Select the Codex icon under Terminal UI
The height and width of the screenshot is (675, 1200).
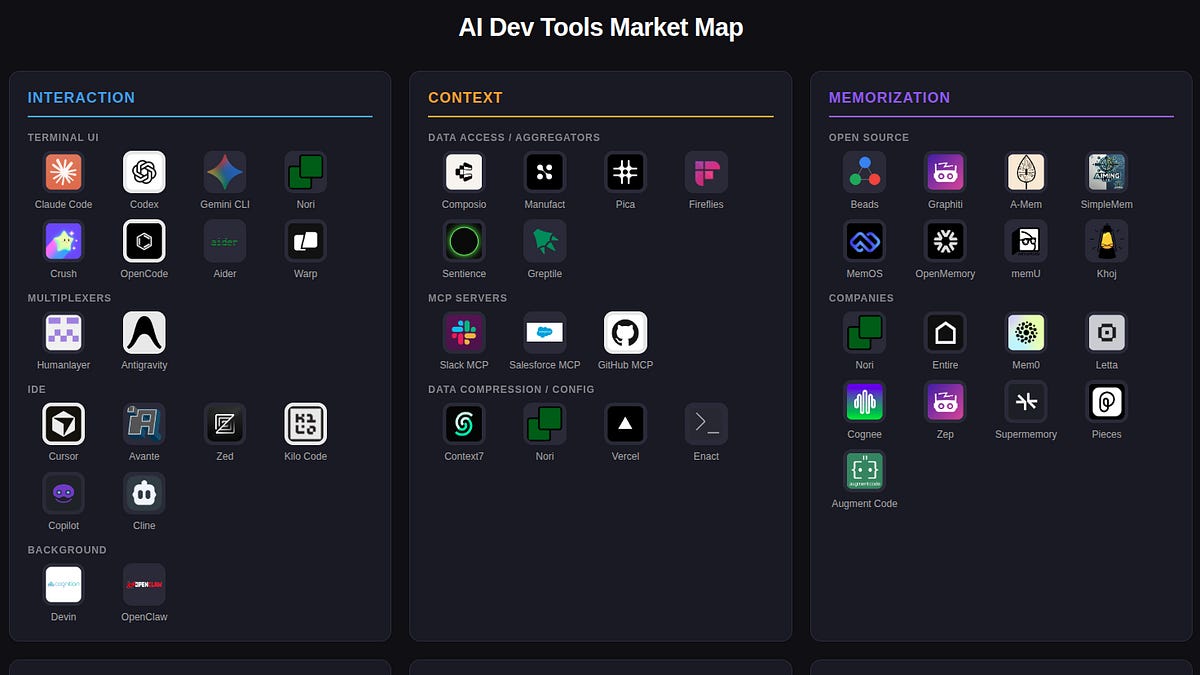(x=144, y=172)
